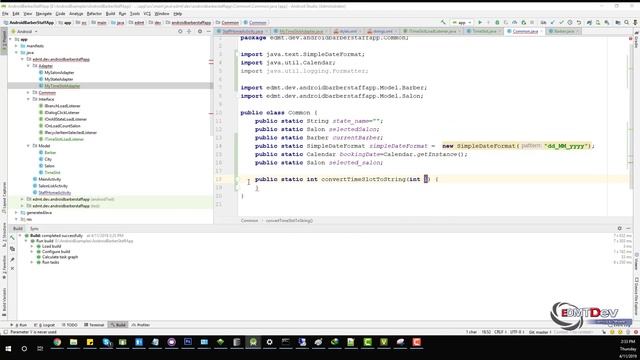Open Chrome from the taskbar
This screenshot has width=640, height=360.
[57, 342]
